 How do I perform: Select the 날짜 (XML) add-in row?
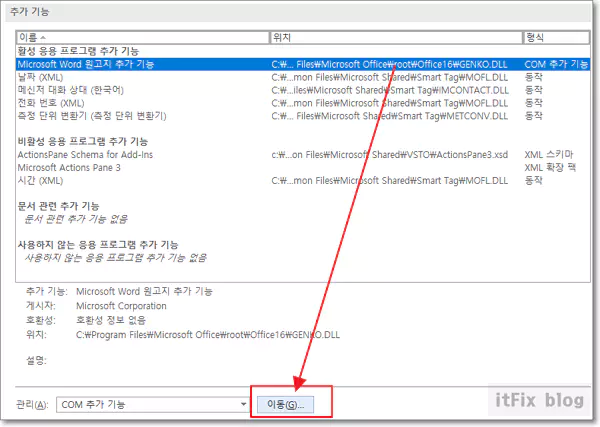tap(303, 77)
